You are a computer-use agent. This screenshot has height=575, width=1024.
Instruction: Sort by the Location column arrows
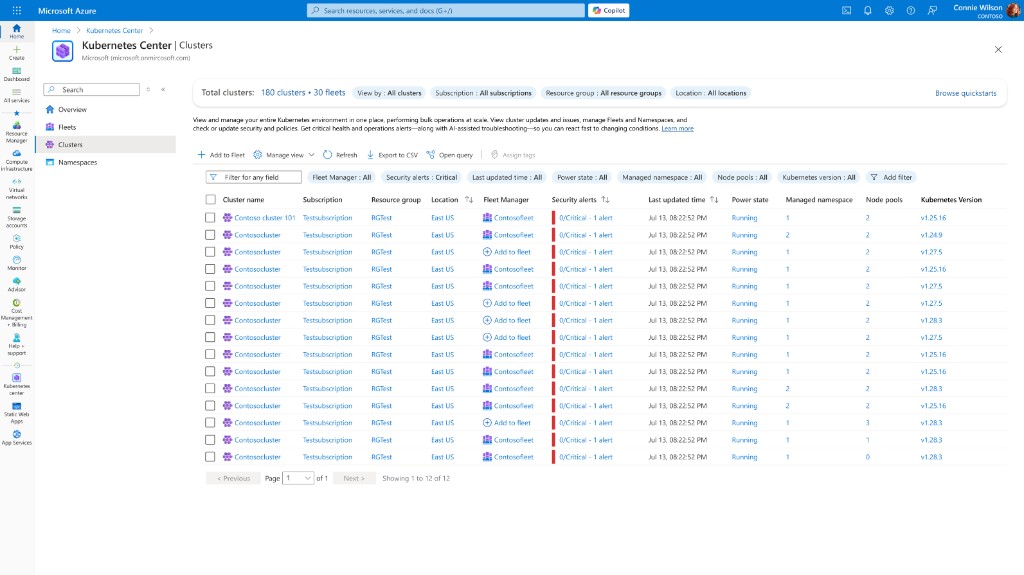469,200
